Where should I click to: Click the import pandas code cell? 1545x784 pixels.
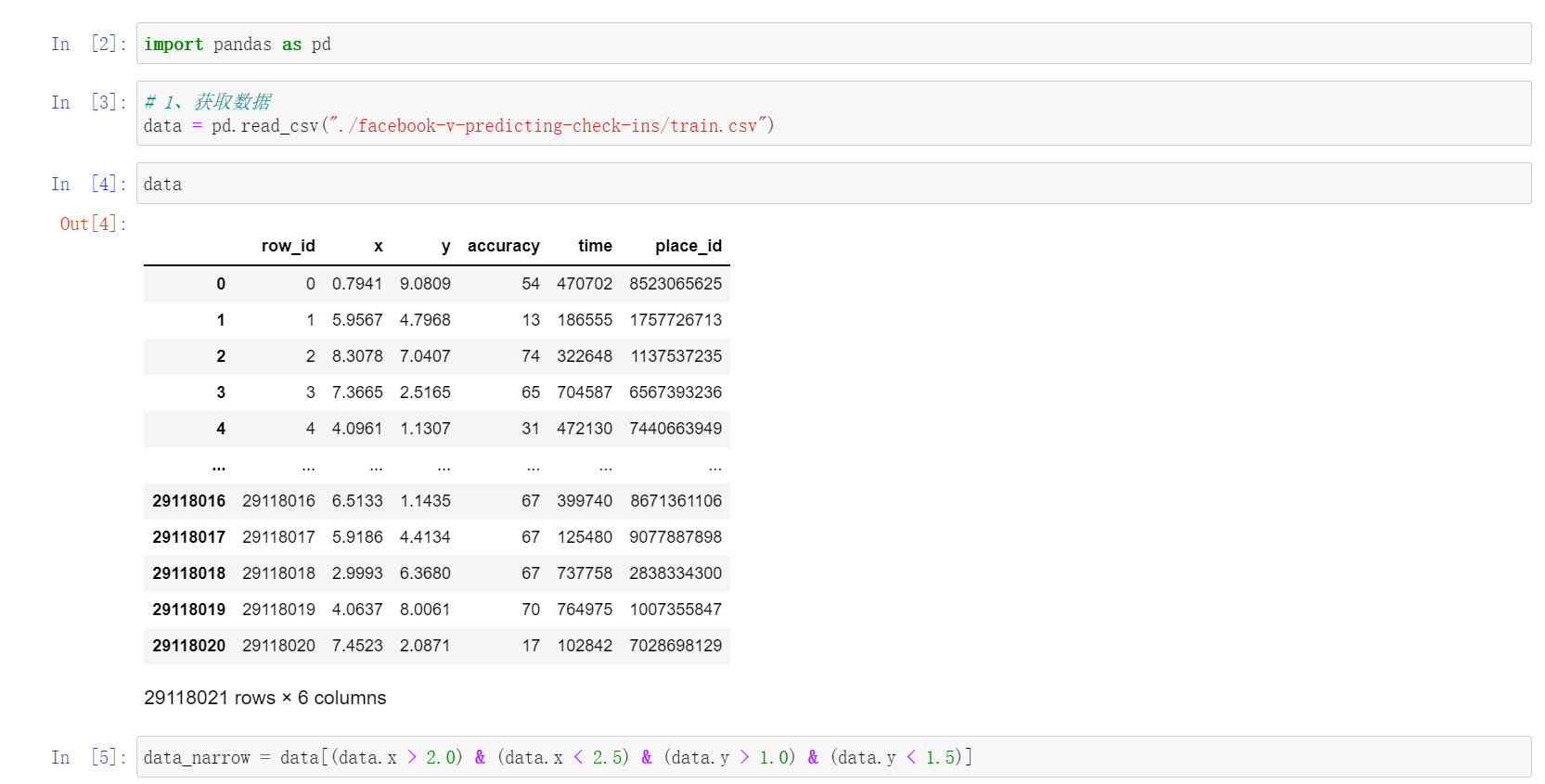coord(833,44)
